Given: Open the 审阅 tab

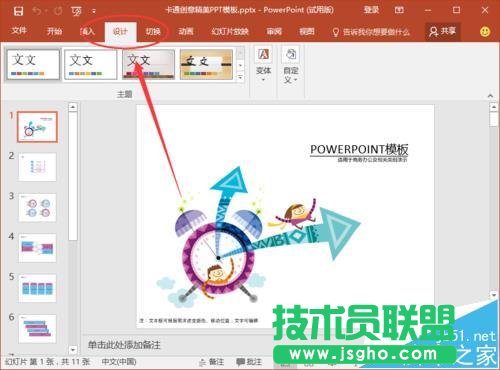Looking at the screenshot, I should (274, 31).
